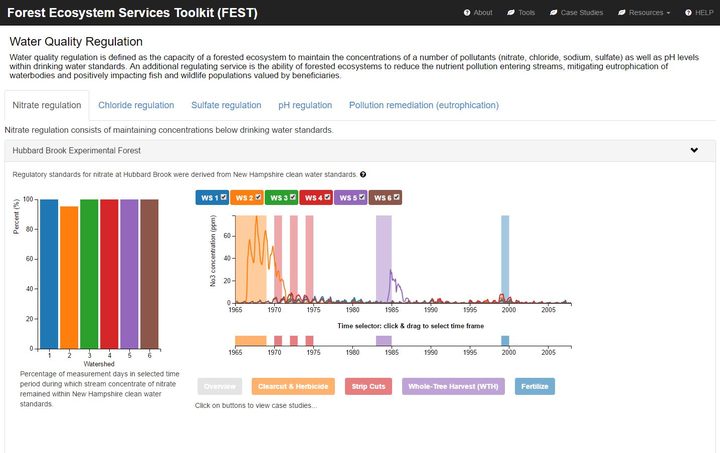Click the Water Quality Regulation heading
720x453 pixels.
click(x=76, y=42)
